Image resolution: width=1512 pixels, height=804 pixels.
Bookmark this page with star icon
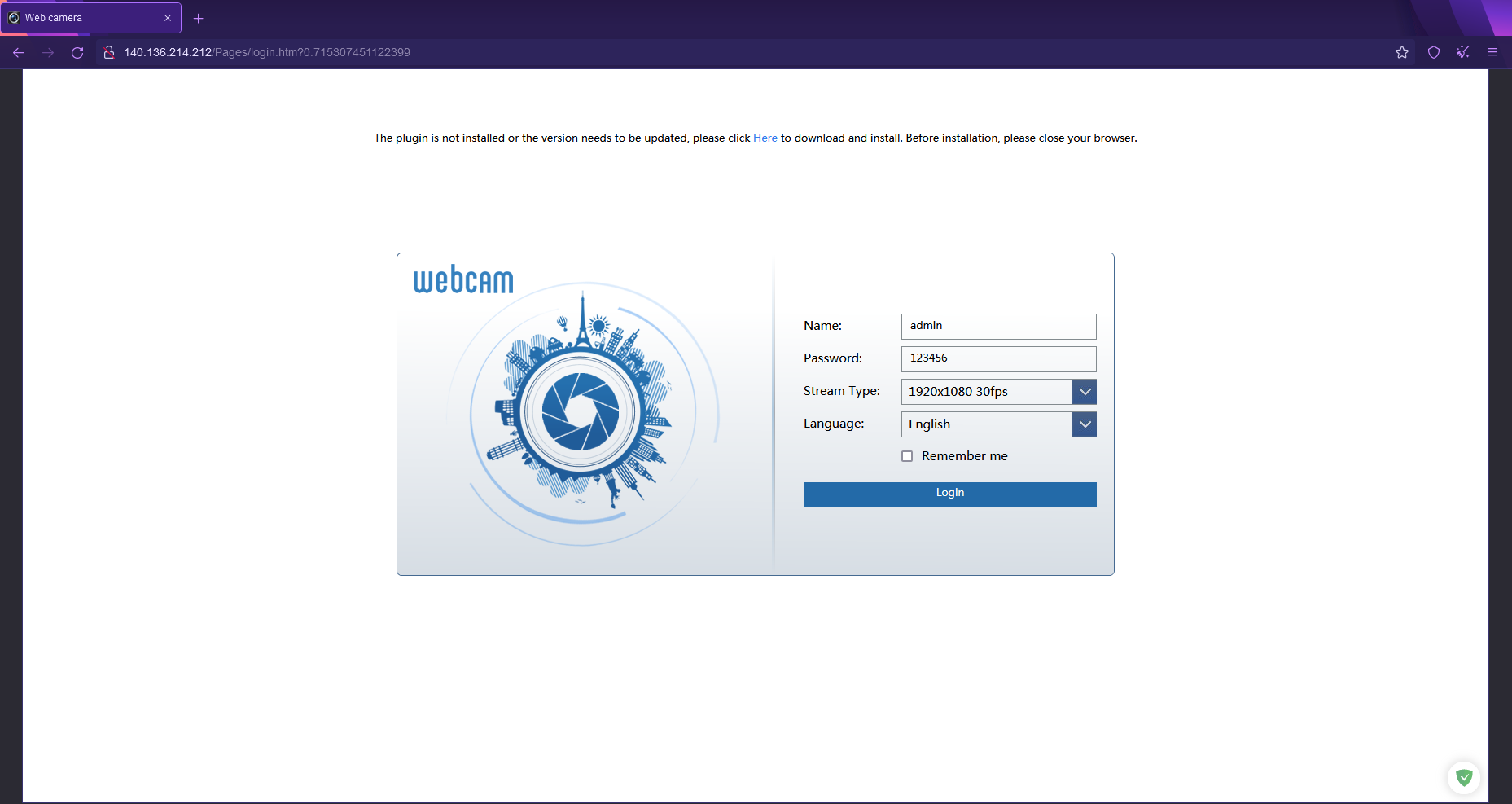pyautogui.click(x=1402, y=52)
